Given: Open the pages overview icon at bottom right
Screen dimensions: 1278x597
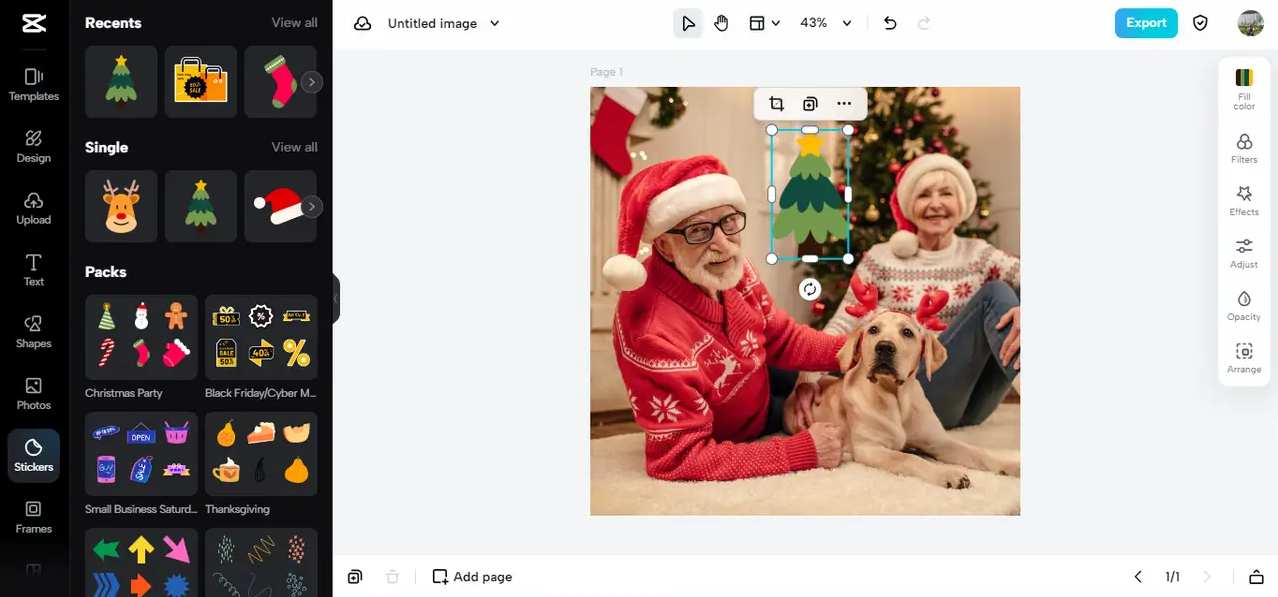Looking at the screenshot, I should click(x=1256, y=577).
